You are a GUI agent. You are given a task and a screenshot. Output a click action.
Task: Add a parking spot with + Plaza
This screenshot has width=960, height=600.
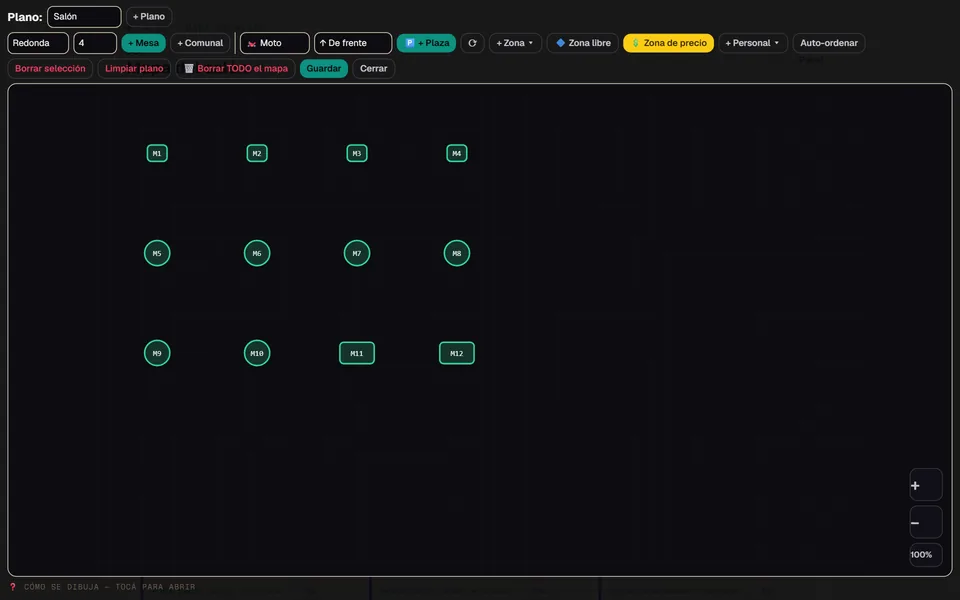pos(426,43)
